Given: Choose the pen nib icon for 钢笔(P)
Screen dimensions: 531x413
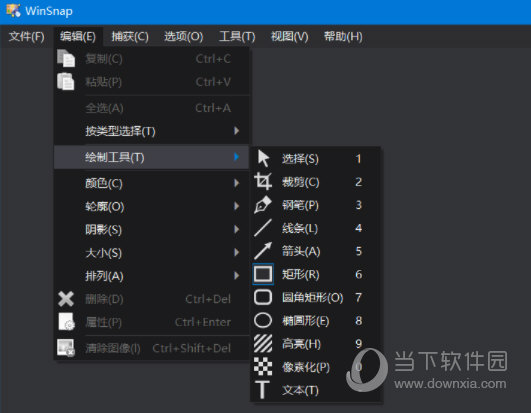Looking at the screenshot, I should (x=263, y=204).
